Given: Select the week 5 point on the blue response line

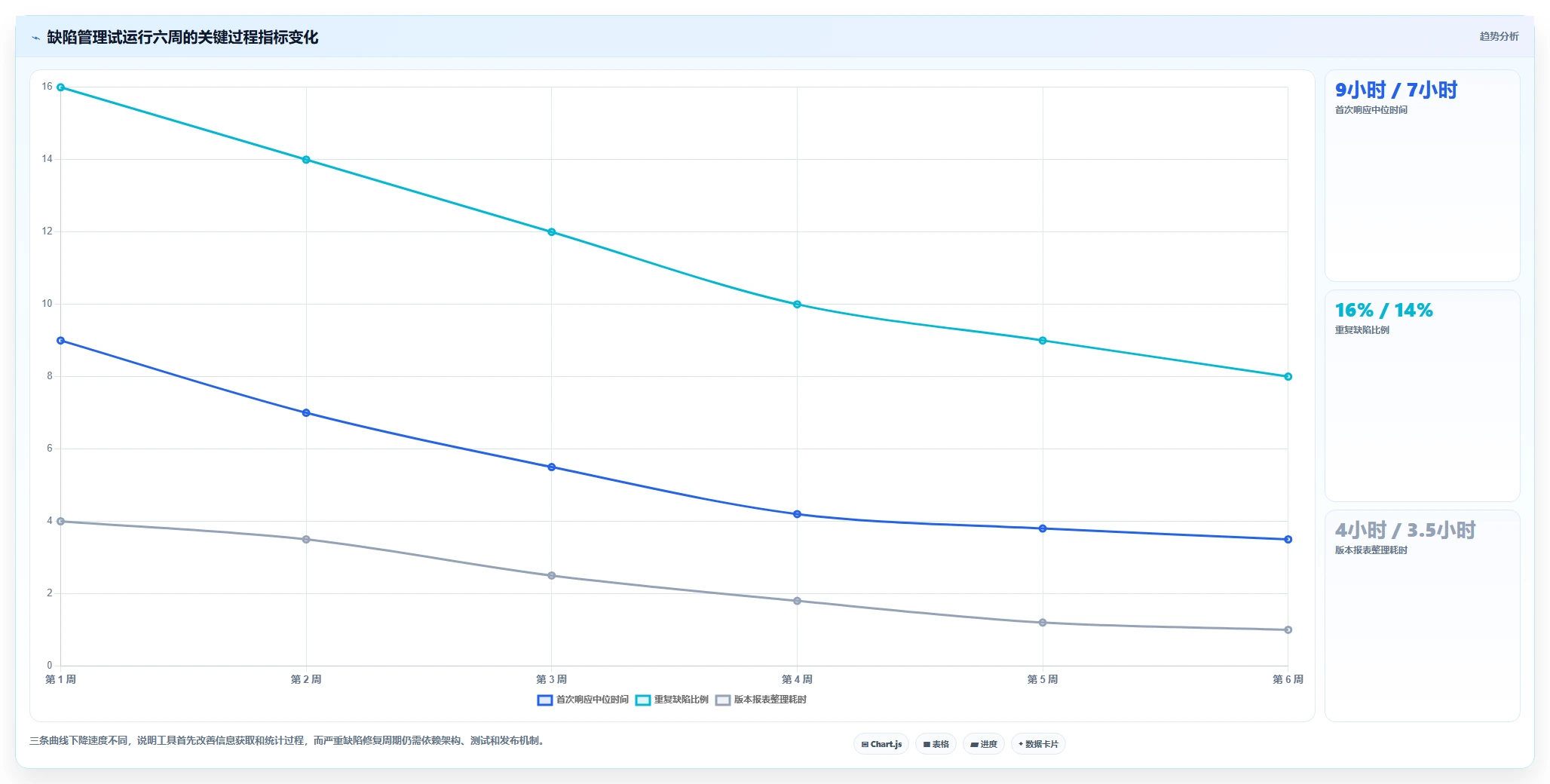Looking at the screenshot, I should 1043,528.
